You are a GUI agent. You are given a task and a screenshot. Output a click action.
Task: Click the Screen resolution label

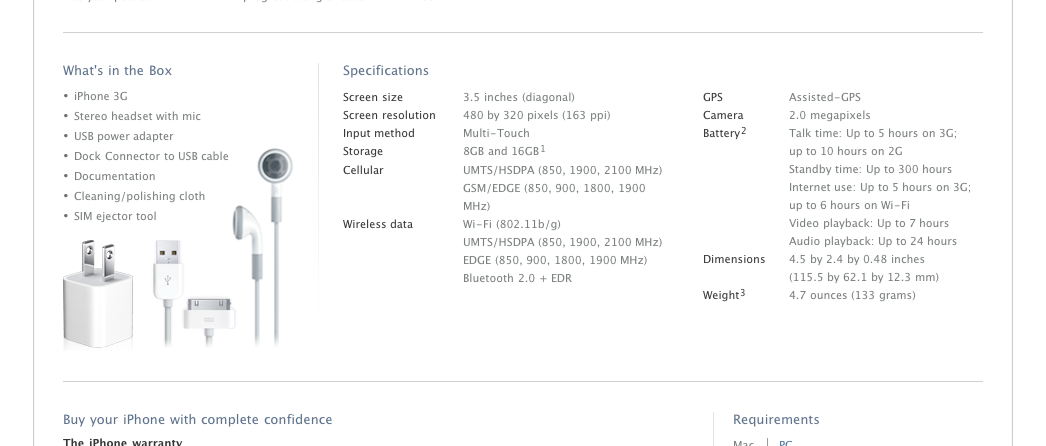[389, 115]
